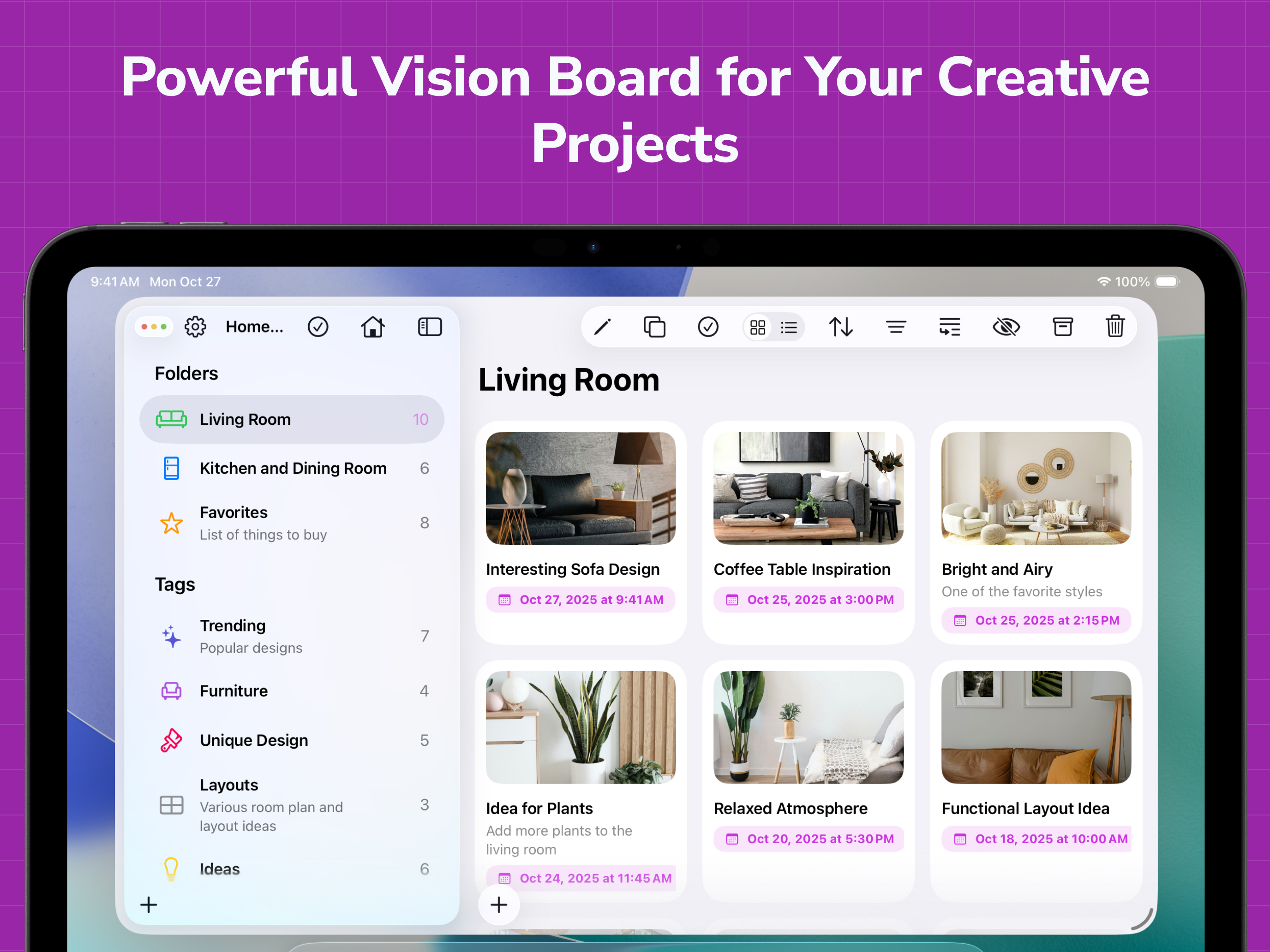The width and height of the screenshot is (1270, 952).
Task: Click the archive box icon
Action: (x=1063, y=327)
